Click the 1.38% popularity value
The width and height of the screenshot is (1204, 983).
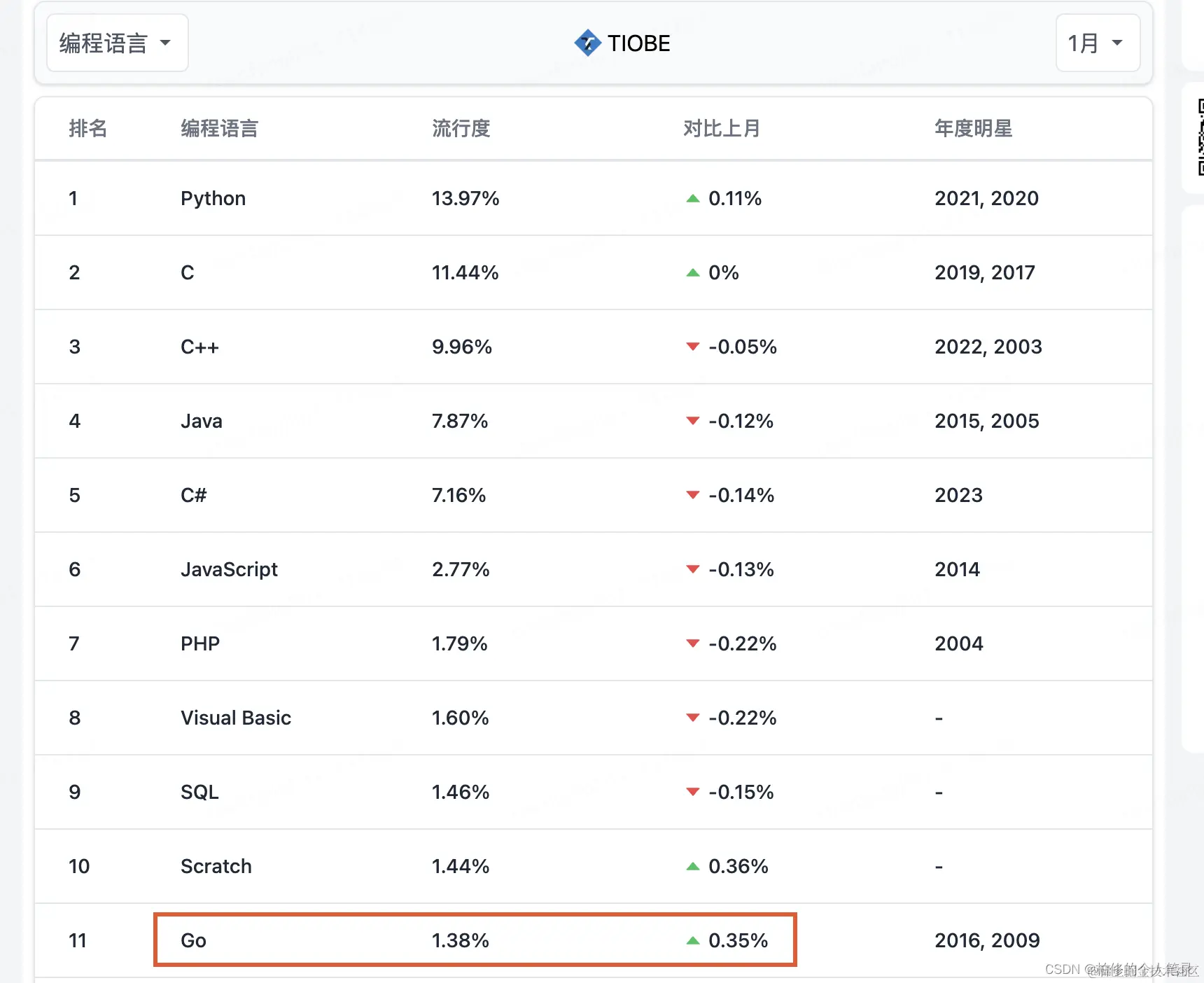(x=461, y=940)
